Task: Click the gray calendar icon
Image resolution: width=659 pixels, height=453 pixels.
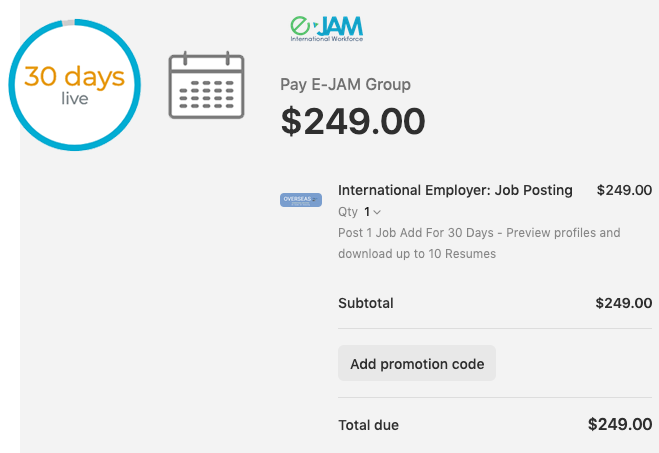Action: tap(206, 85)
